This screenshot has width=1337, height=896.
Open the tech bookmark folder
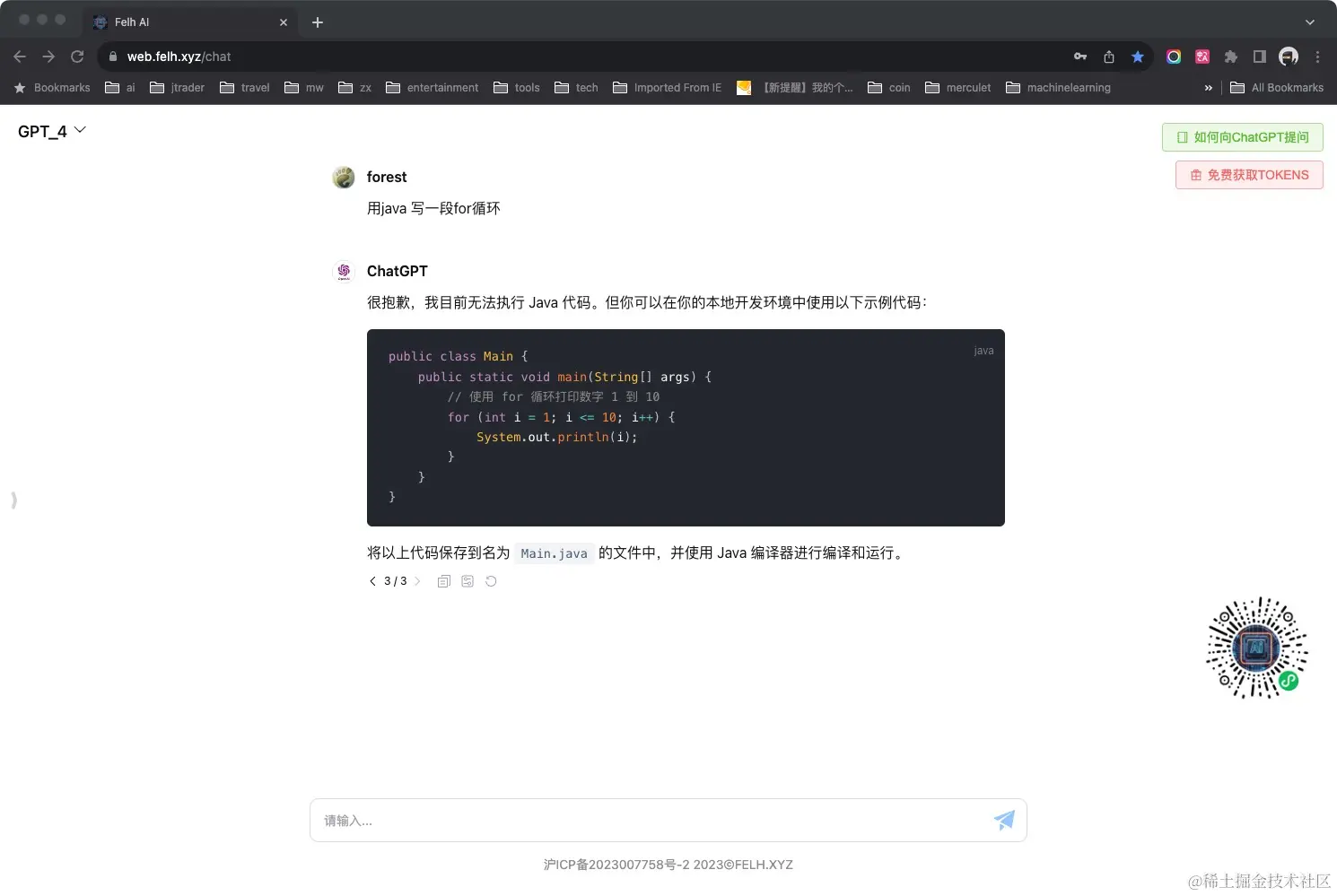click(577, 88)
